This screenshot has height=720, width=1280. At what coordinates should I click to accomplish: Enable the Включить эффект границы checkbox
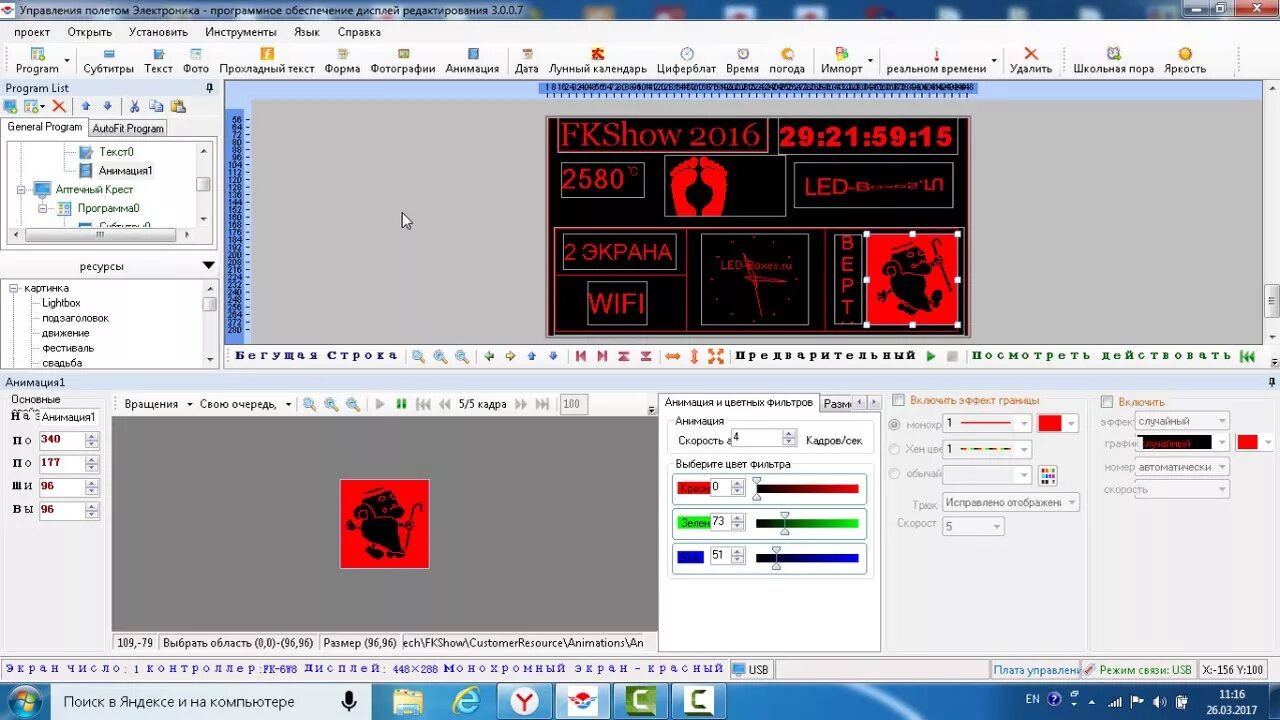click(898, 401)
